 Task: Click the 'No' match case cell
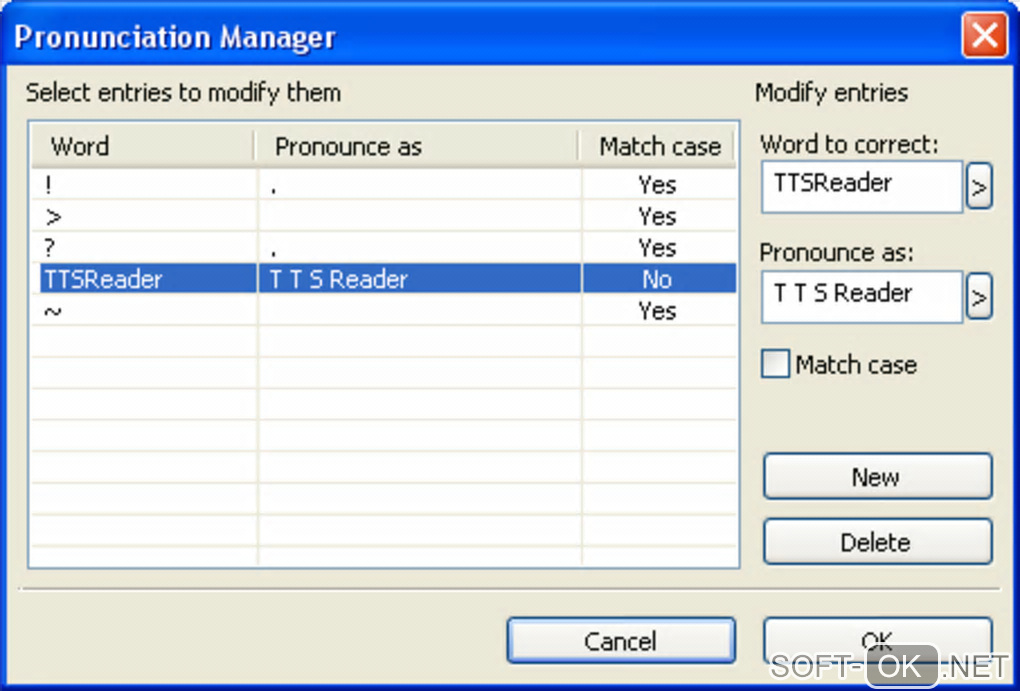click(657, 279)
